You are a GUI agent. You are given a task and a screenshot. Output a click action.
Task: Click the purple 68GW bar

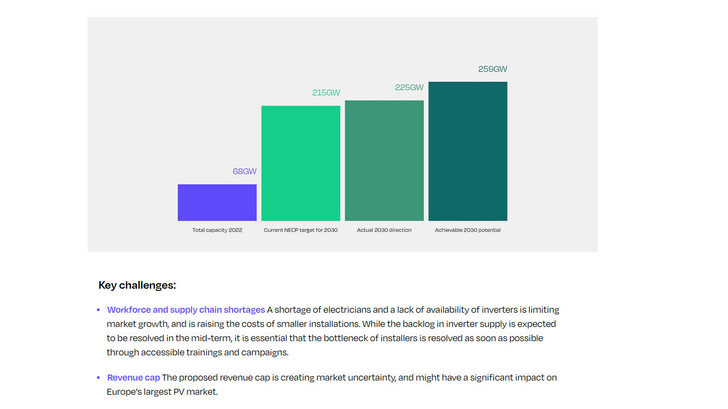[217, 202]
